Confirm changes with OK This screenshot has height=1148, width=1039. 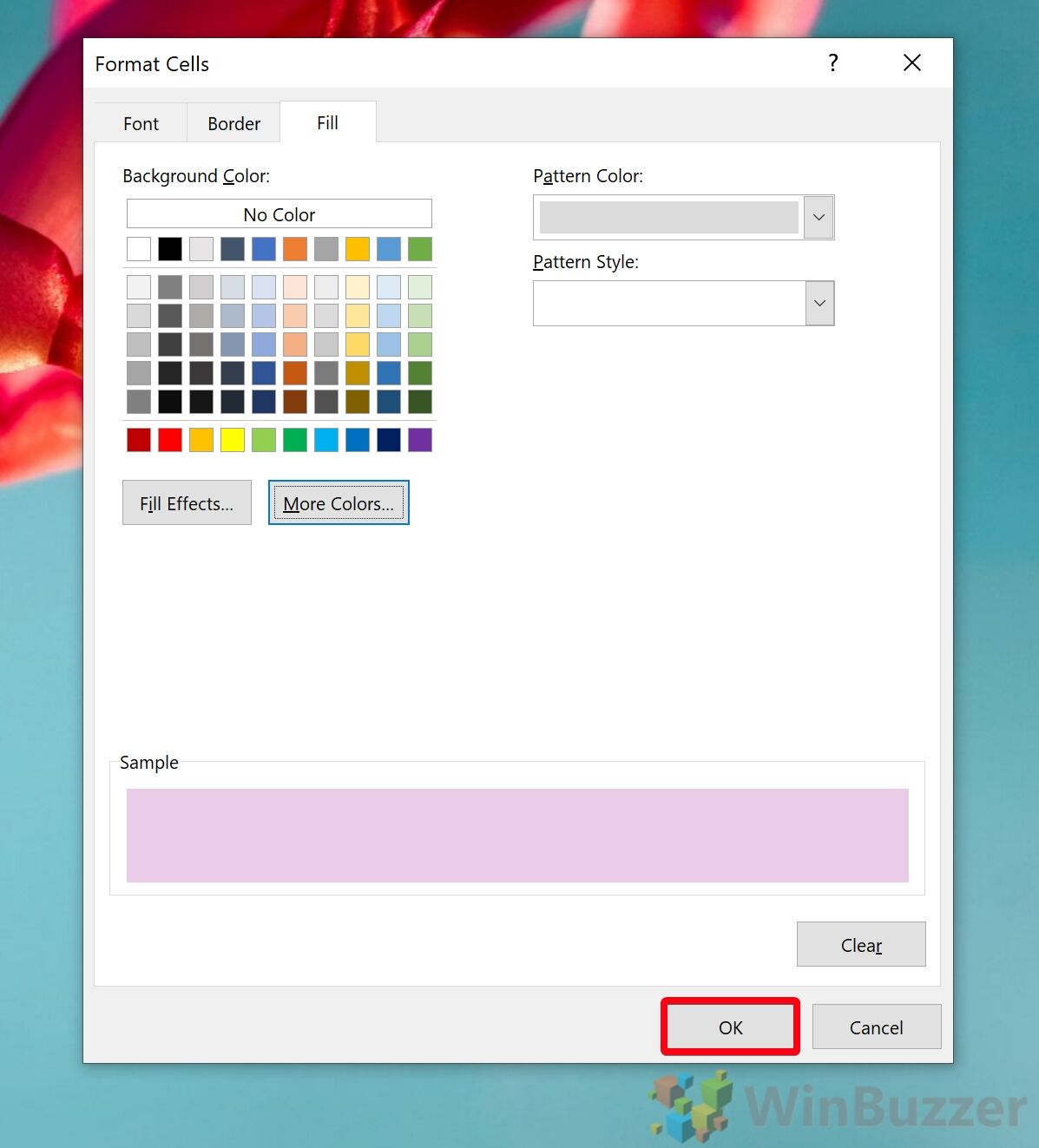click(x=729, y=1027)
